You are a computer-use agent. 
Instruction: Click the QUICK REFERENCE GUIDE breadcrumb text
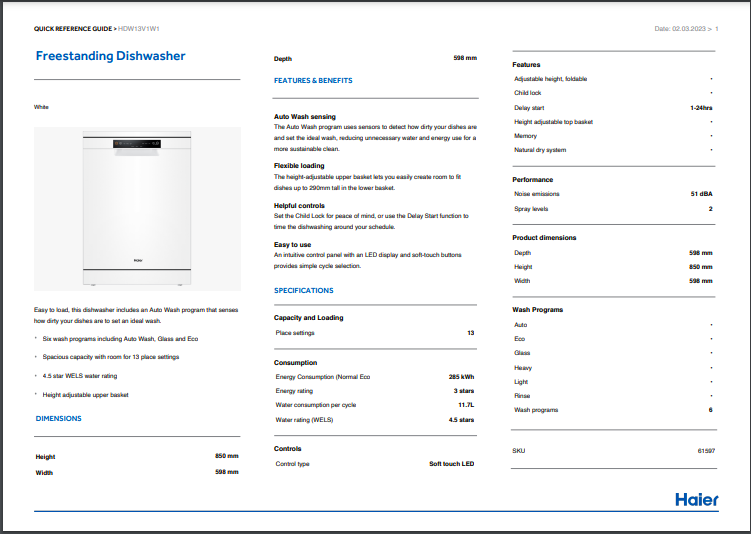[x=73, y=29]
